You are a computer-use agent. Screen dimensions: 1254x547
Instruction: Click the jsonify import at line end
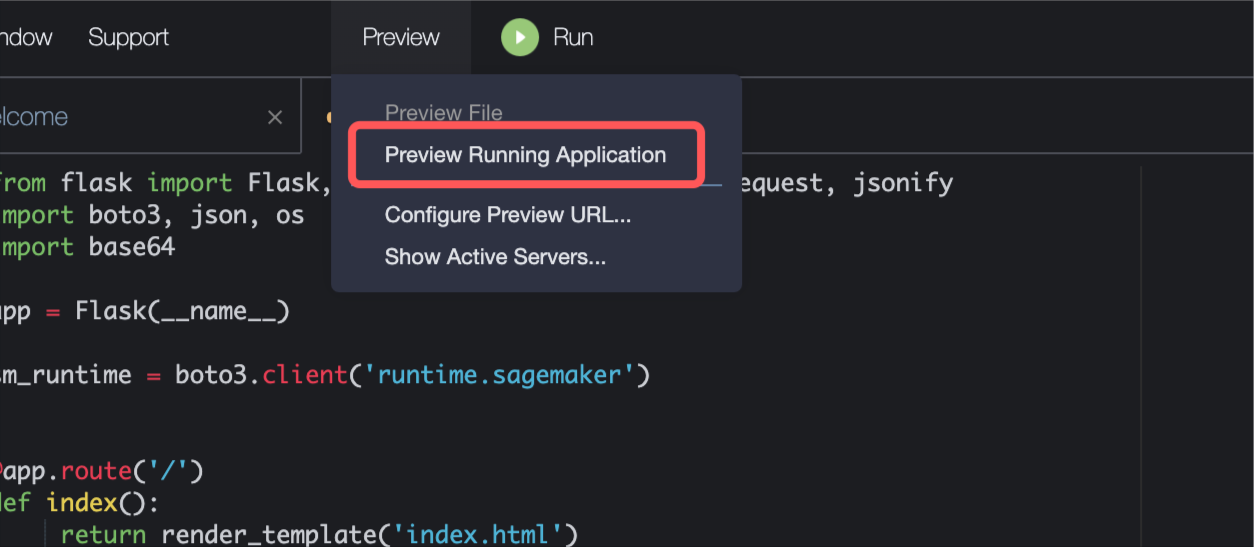[x=903, y=183]
